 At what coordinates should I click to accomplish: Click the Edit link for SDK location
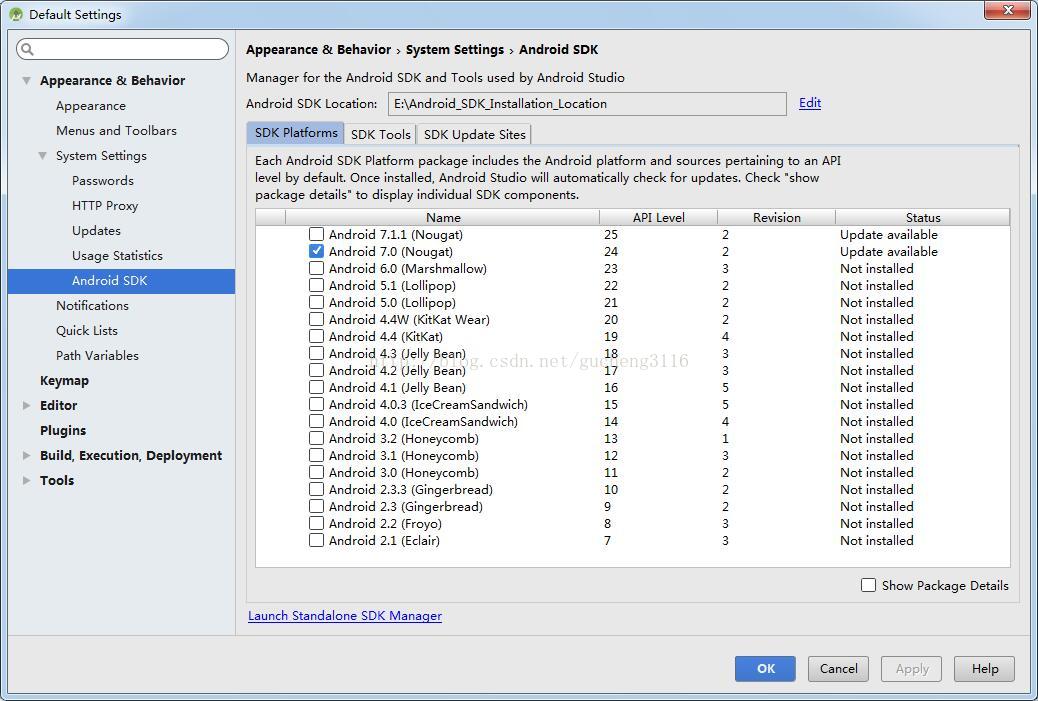pos(810,103)
